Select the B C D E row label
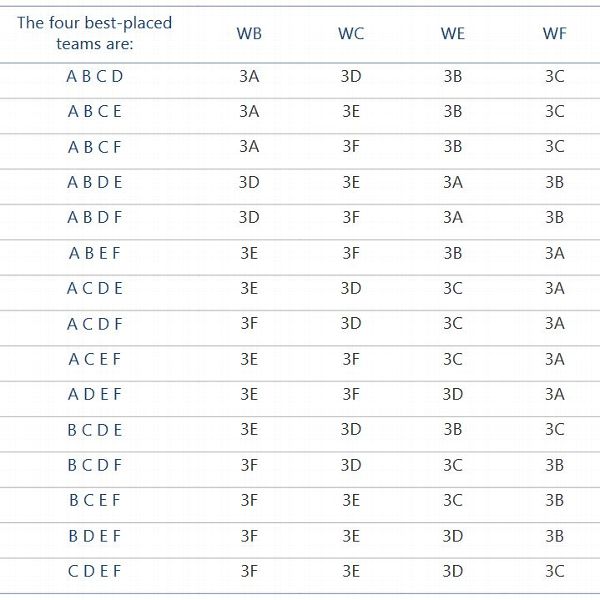Viewport: 600px width, 600px height. (95, 430)
